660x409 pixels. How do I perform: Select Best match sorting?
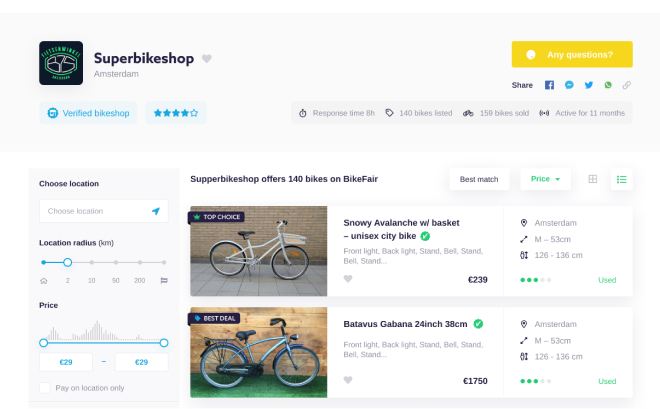click(x=479, y=179)
